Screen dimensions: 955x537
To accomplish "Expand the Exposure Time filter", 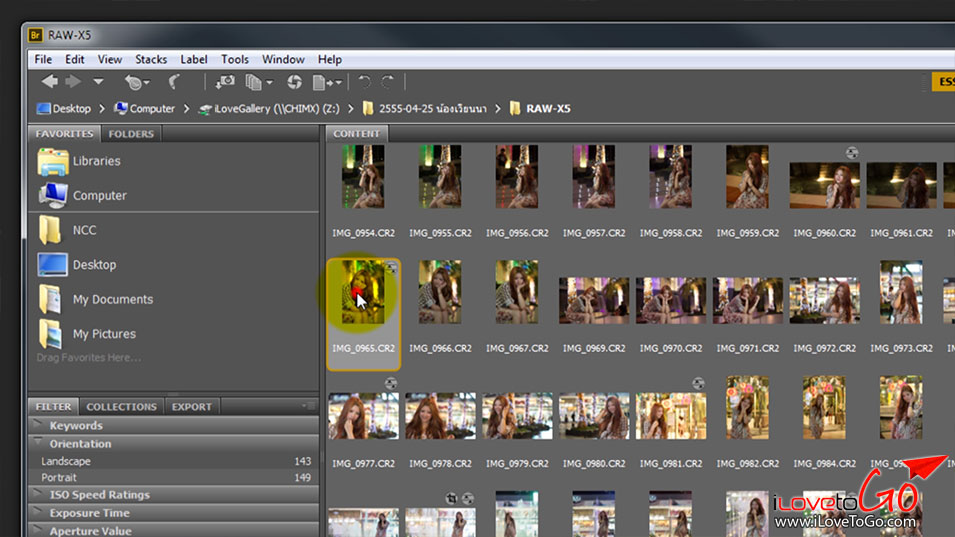I will pos(38,512).
